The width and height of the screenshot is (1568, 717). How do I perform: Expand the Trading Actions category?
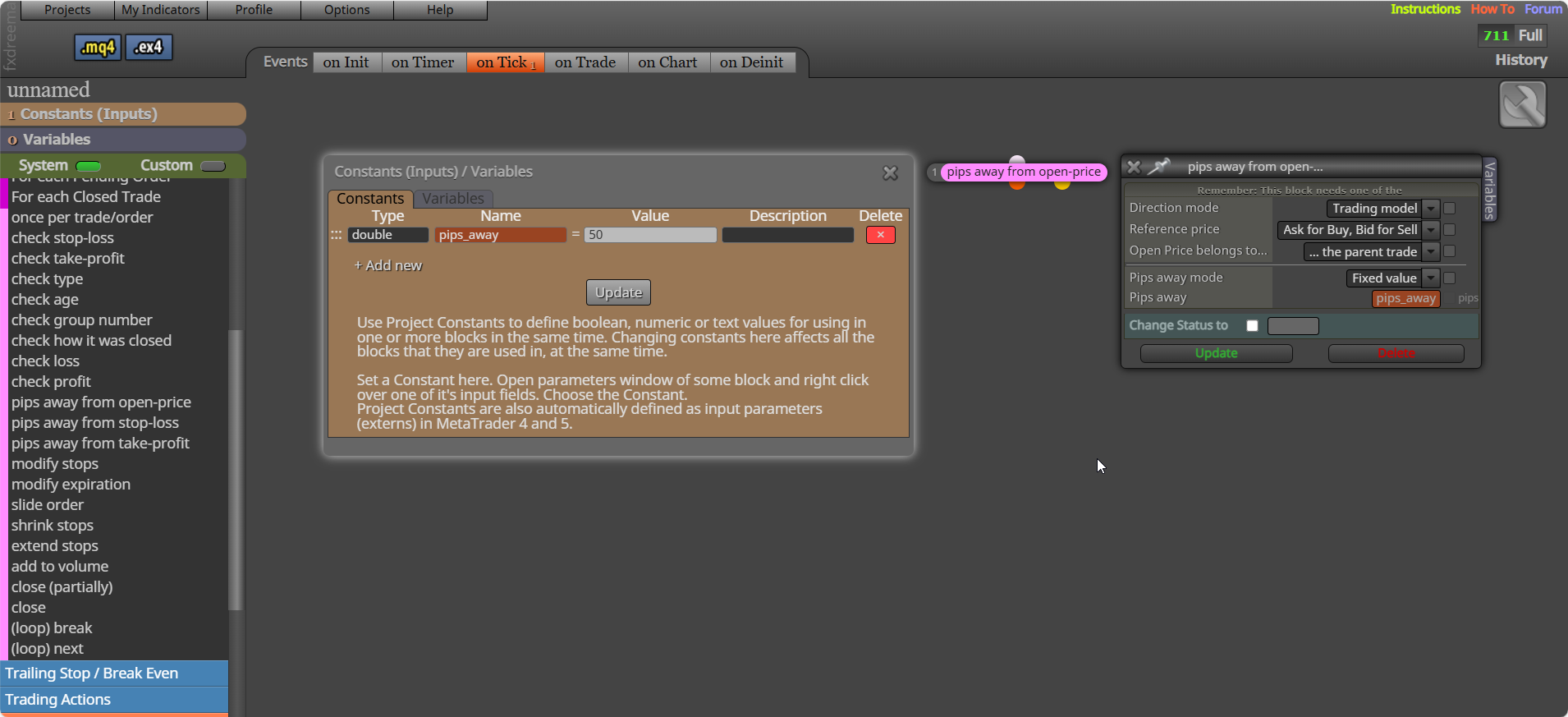pyautogui.click(x=114, y=700)
